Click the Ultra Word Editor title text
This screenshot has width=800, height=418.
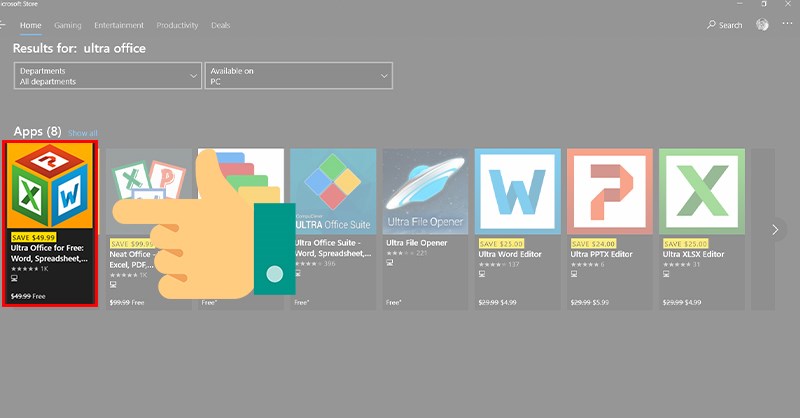510,254
